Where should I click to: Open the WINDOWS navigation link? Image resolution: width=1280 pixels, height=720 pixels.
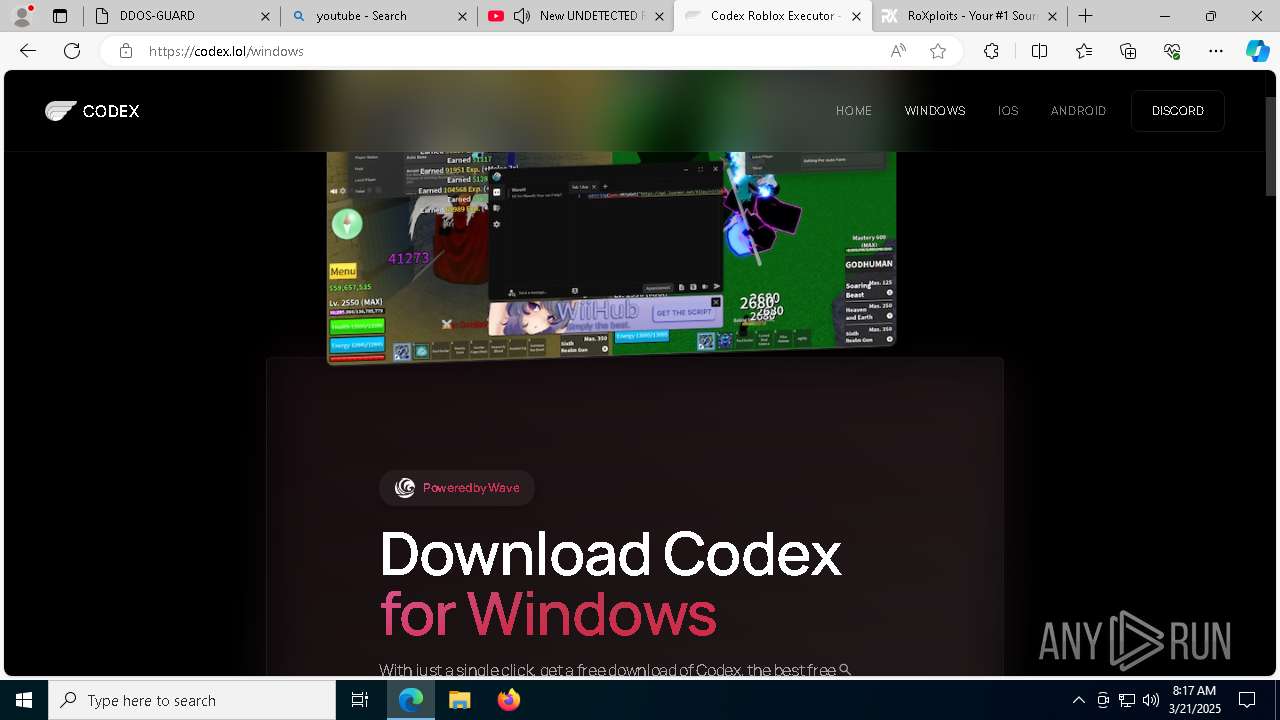(935, 111)
